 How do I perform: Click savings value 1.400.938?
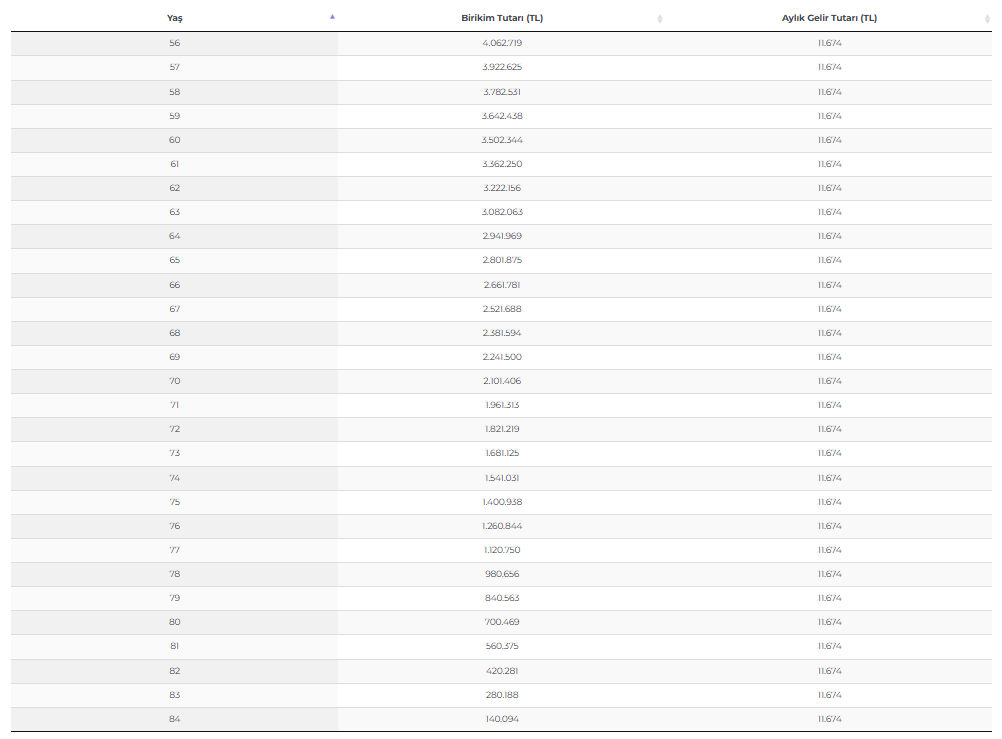coord(502,502)
